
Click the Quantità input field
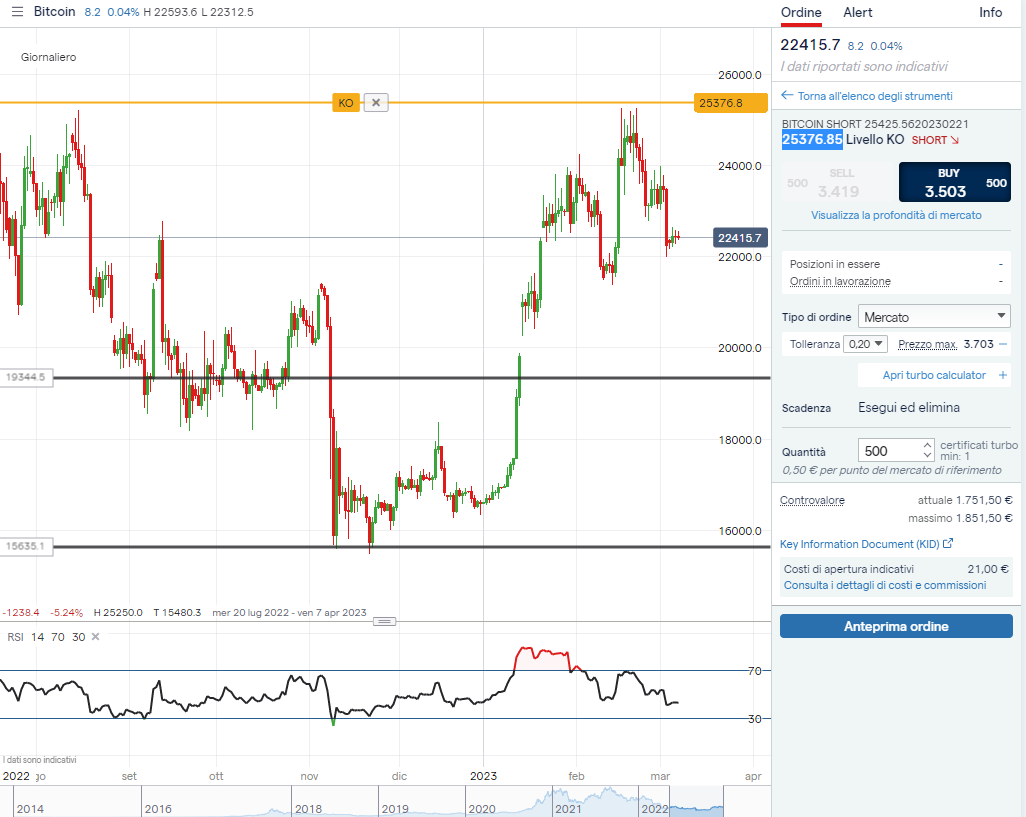[888, 451]
